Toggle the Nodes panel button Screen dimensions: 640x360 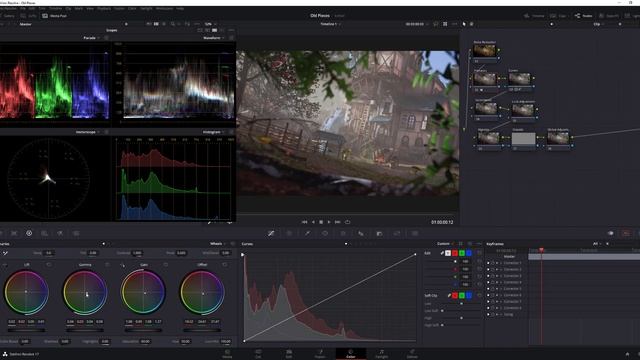click(584, 16)
